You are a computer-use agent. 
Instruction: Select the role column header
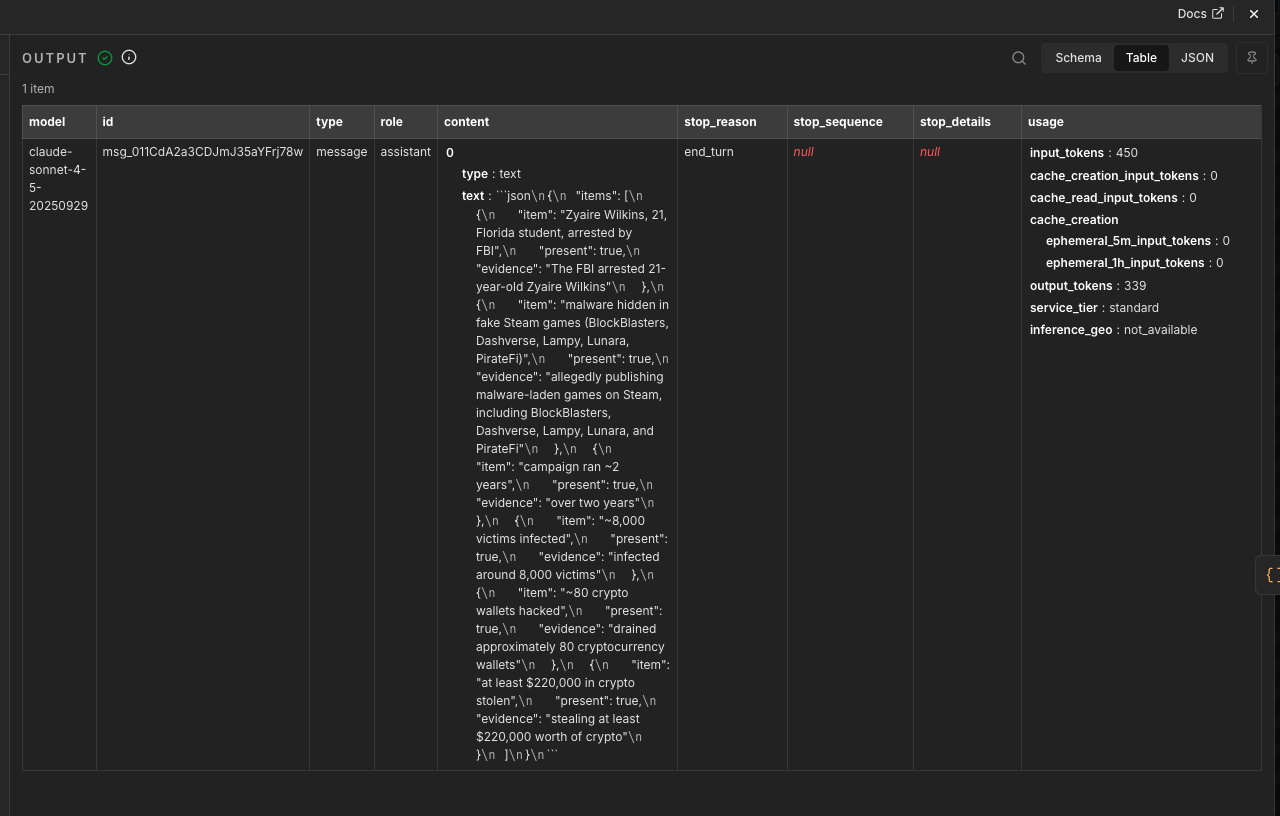point(406,122)
